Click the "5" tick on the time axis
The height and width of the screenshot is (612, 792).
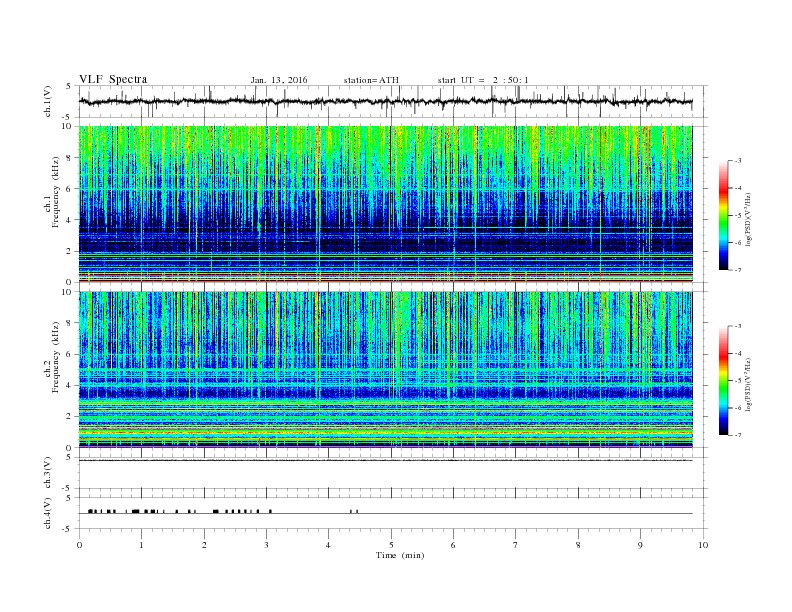coord(391,545)
